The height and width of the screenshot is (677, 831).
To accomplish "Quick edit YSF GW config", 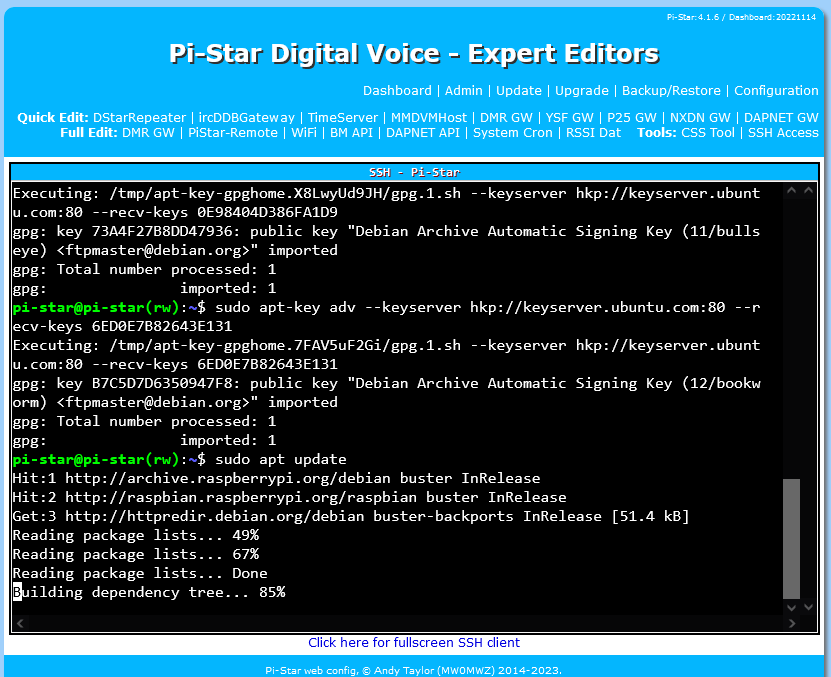I will pos(570,118).
